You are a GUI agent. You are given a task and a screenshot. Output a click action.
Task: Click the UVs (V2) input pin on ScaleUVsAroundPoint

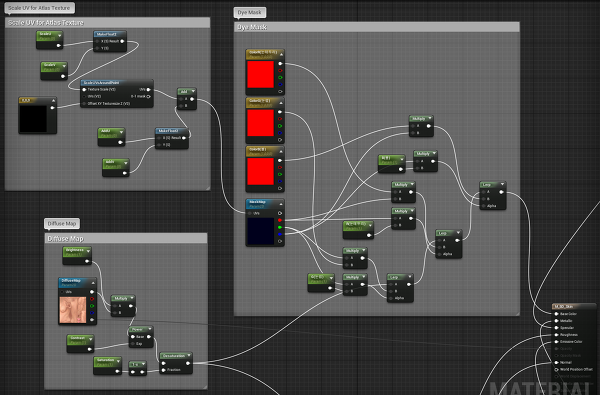84,96
